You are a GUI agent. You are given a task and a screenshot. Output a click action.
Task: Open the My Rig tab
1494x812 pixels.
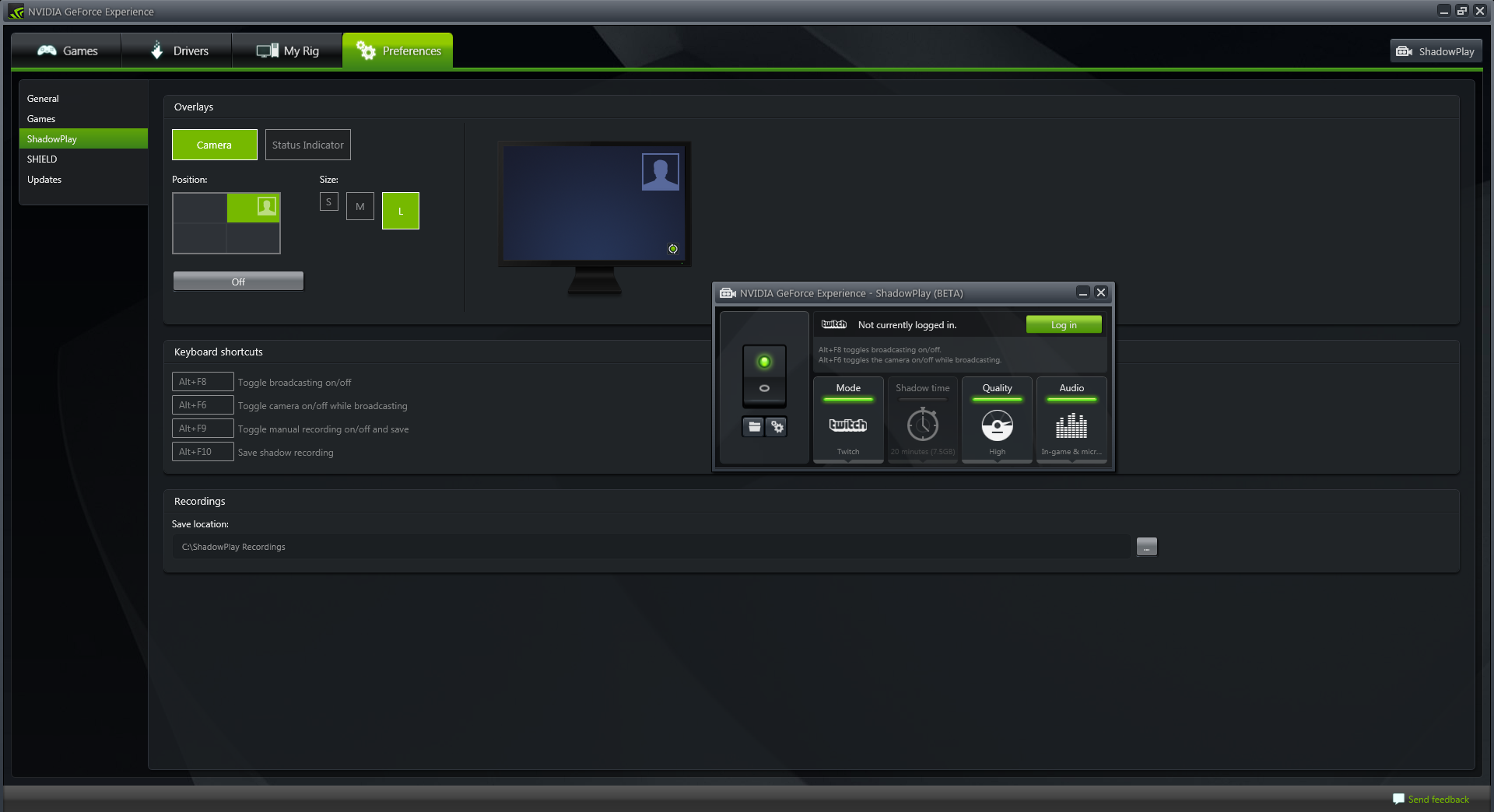(287, 51)
